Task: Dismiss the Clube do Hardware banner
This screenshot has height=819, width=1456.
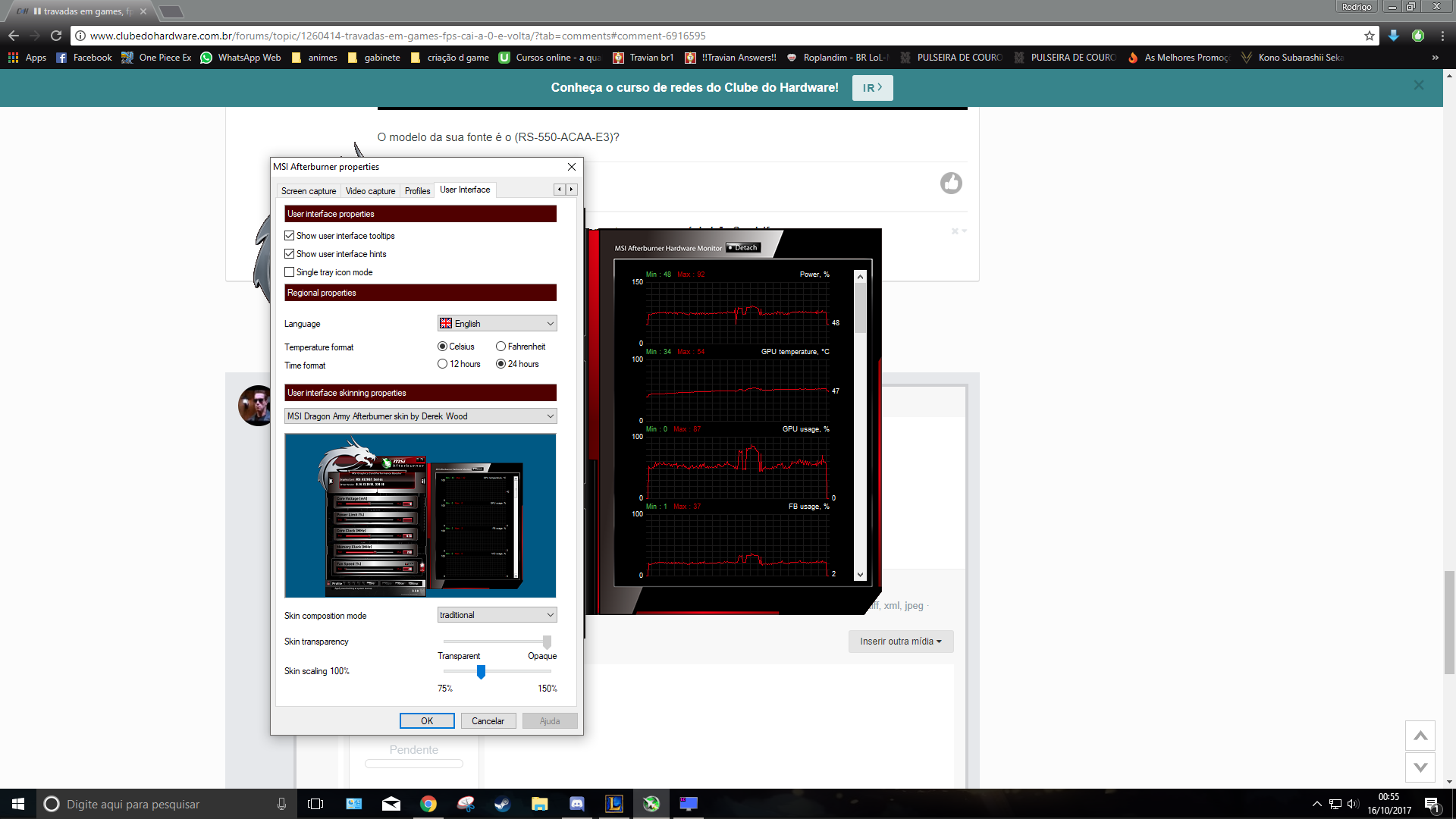Action: [1418, 85]
